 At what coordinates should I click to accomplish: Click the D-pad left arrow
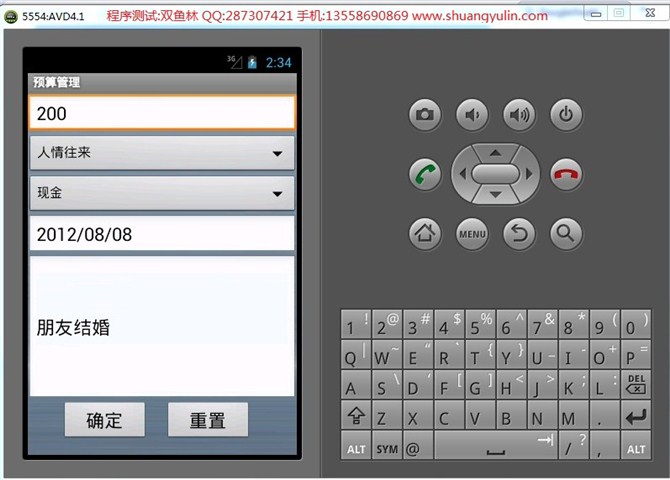pos(462,174)
